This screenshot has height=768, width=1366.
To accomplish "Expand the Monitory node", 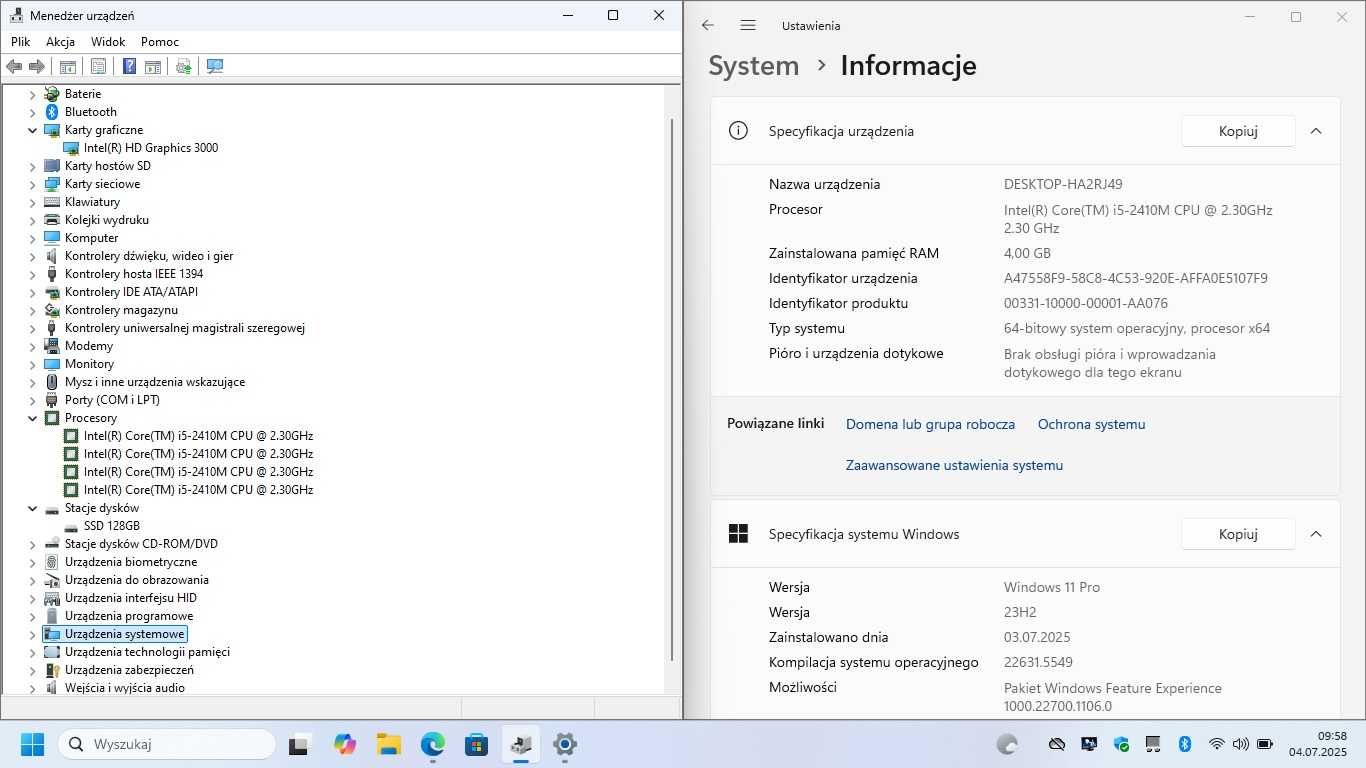I will [32, 364].
